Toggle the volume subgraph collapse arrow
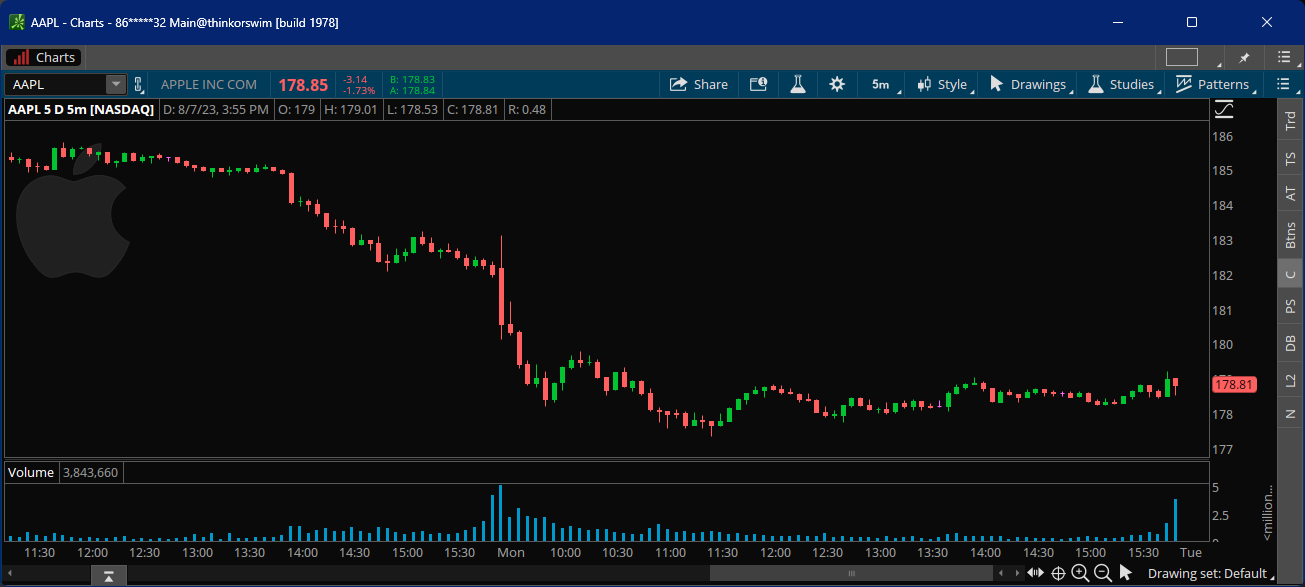 pyautogui.click(x=108, y=575)
